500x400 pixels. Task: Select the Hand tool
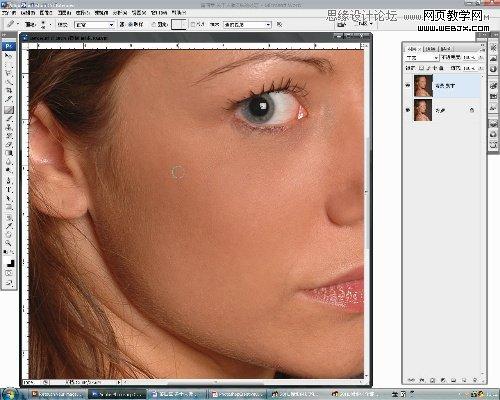click(x=9, y=234)
